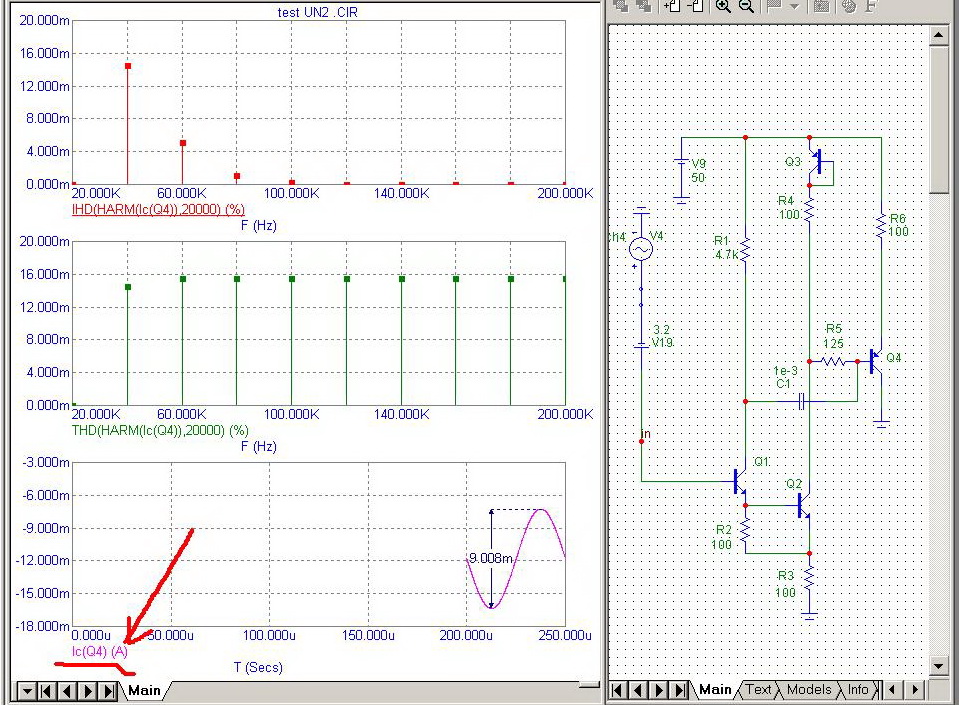Go to previous analysis plot page

pyautogui.click(x=67, y=692)
